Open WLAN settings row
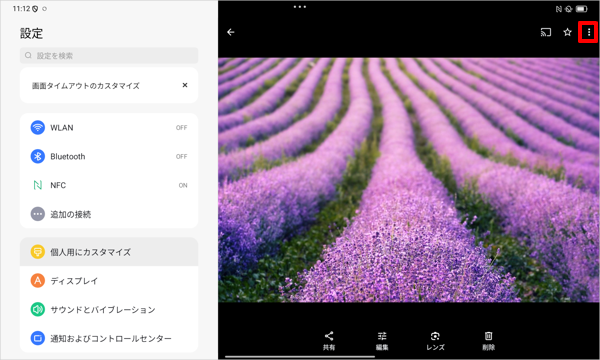The width and height of the screenshot is (600, 360). [x=109, y=127]
